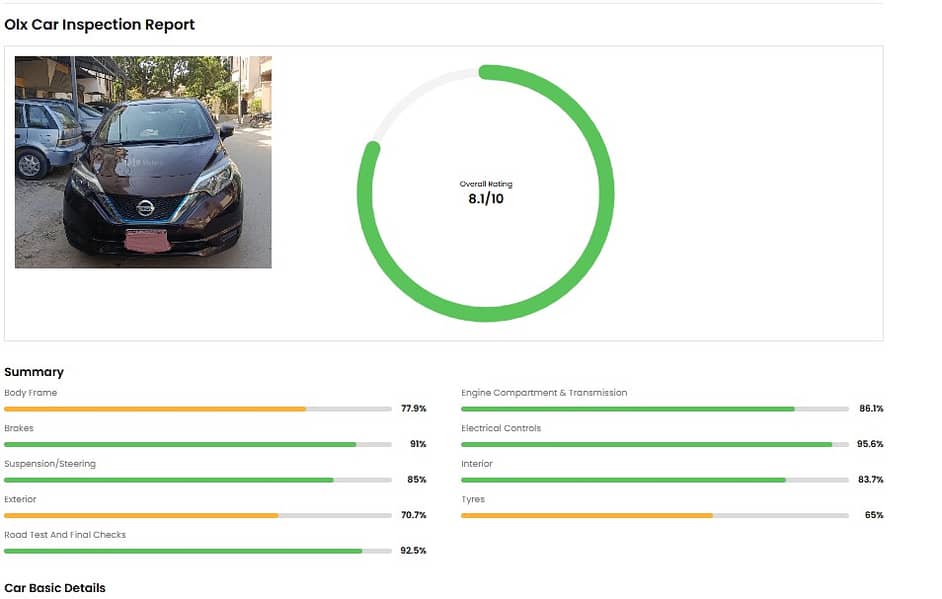Screen dimensions: 942x599
Task: Select the Body Frame progress bar
Action: [x=198, y=409]
